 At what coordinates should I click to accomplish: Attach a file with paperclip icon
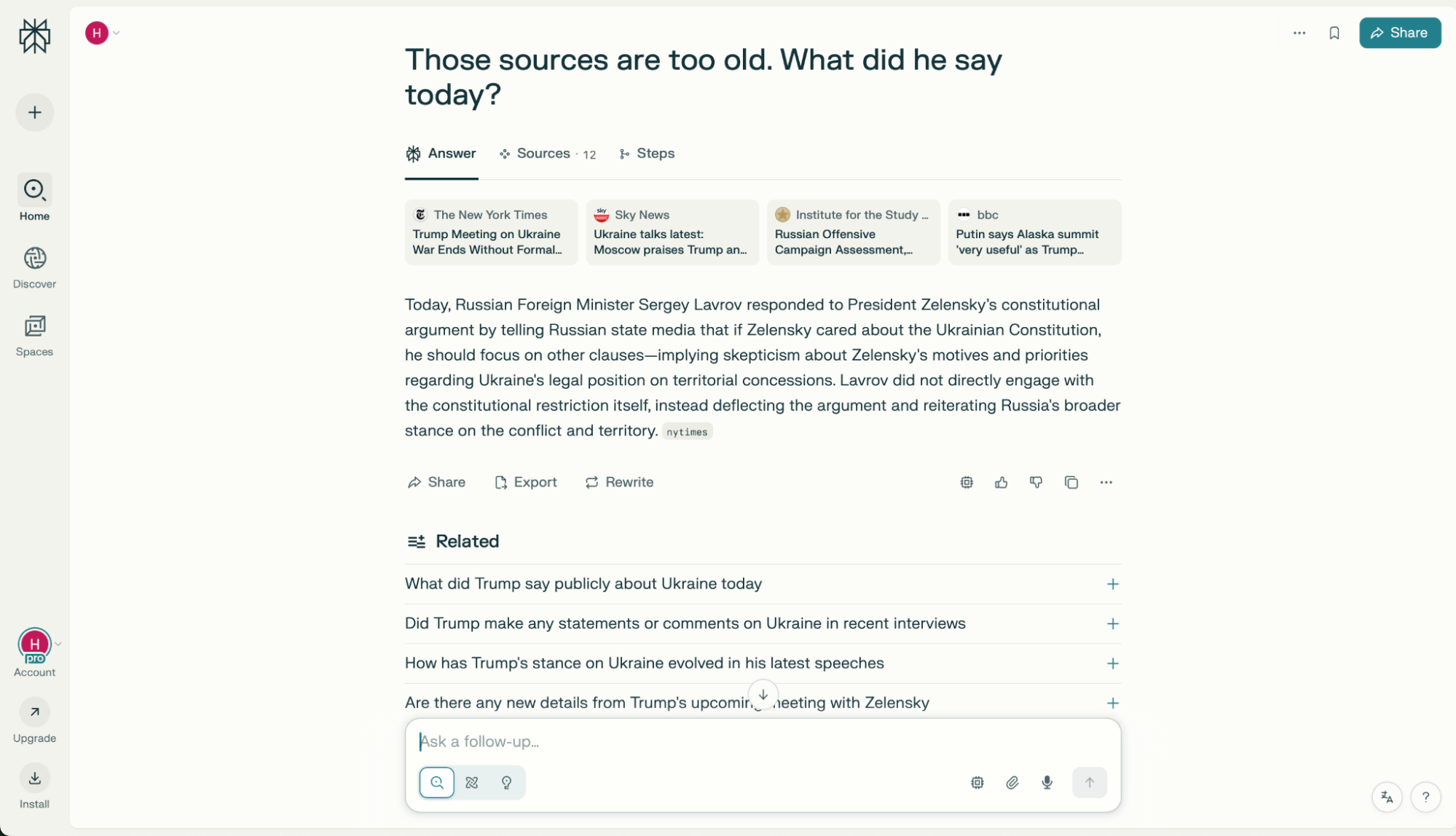1012,782
